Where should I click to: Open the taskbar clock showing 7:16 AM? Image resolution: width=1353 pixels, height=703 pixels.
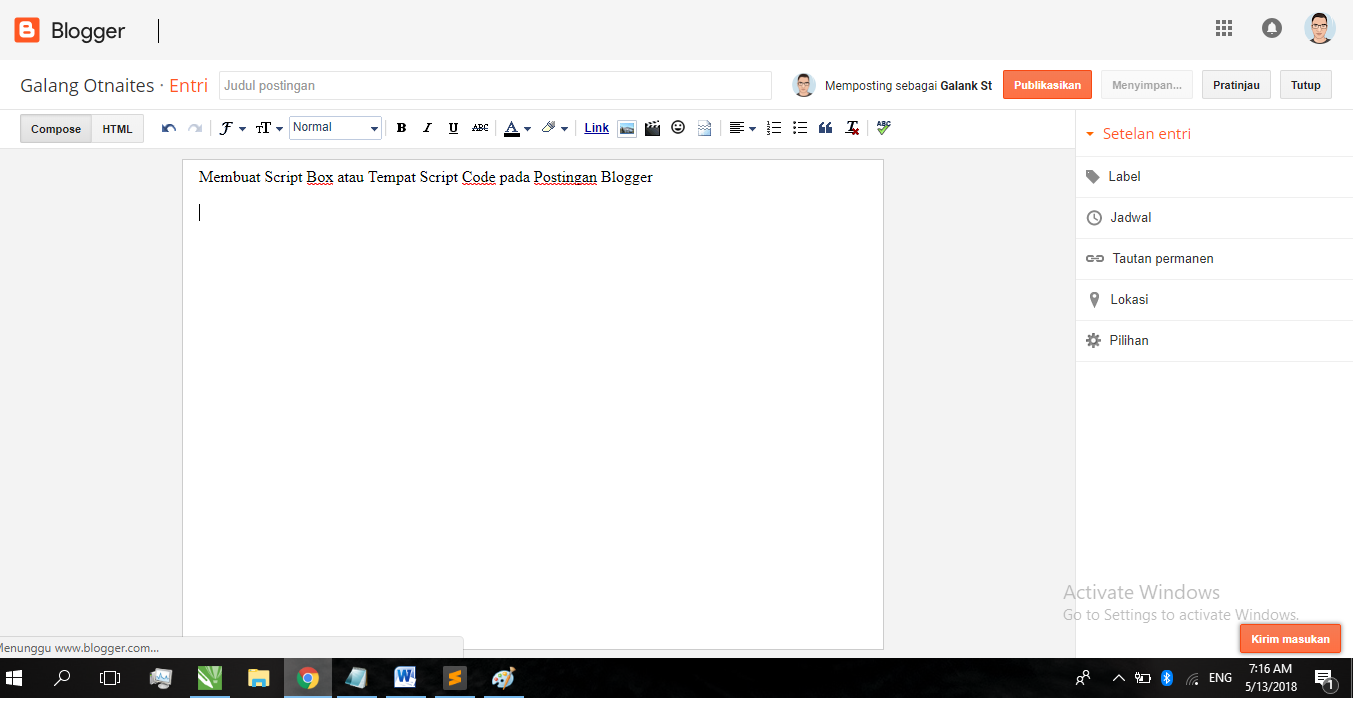(x=1271, y=678)
